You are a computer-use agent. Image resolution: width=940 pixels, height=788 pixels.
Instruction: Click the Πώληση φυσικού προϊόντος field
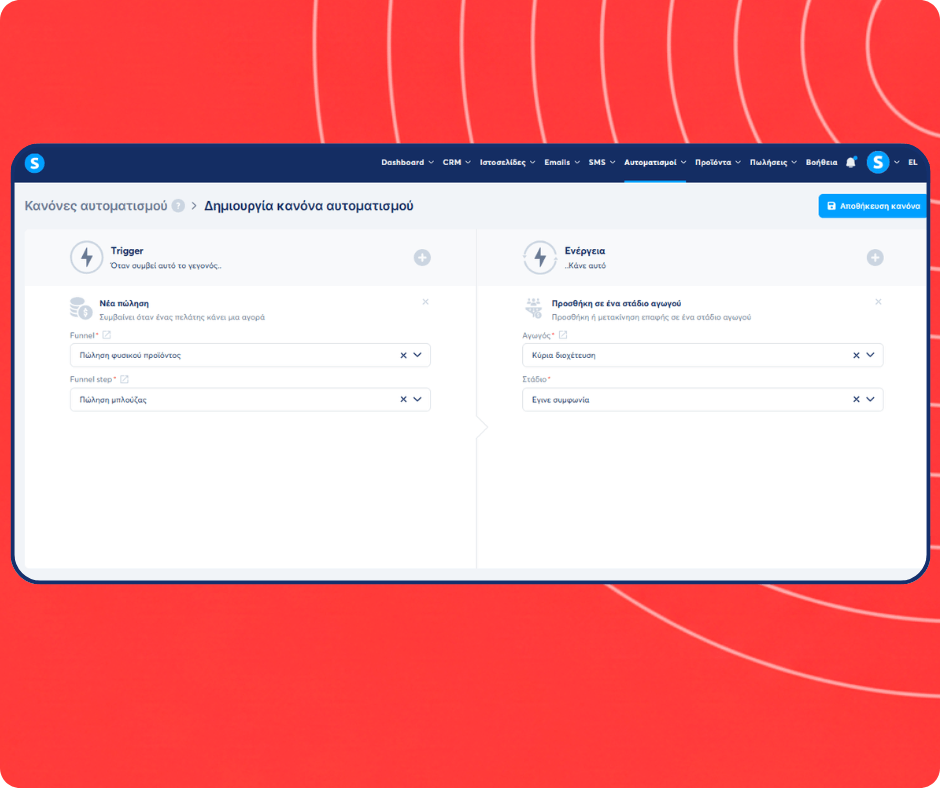pos(250,355)
